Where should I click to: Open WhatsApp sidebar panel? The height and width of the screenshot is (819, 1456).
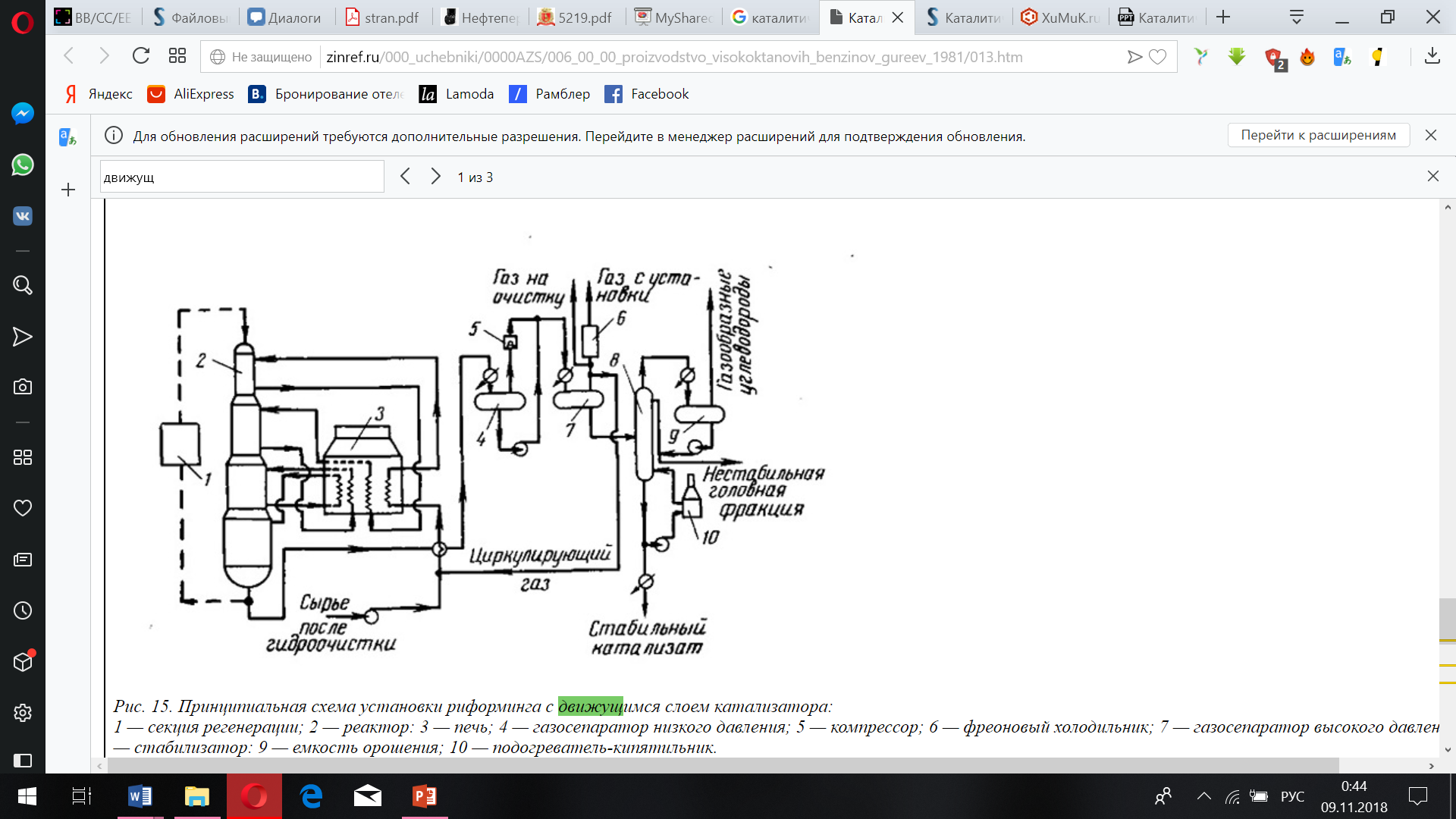(x=23, y=165)
